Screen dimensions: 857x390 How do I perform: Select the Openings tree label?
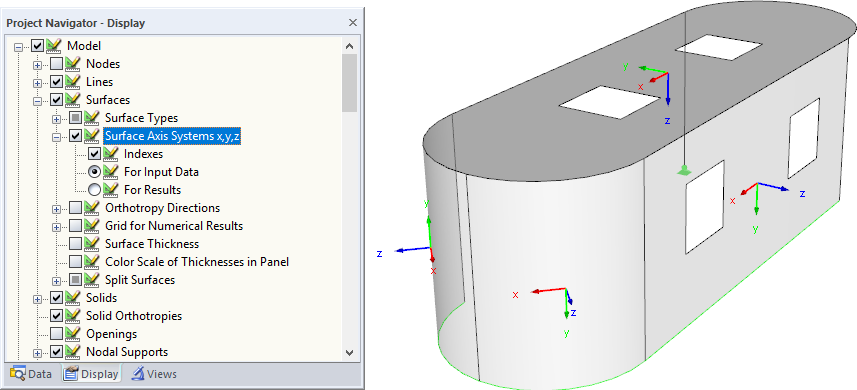[111, 334]
